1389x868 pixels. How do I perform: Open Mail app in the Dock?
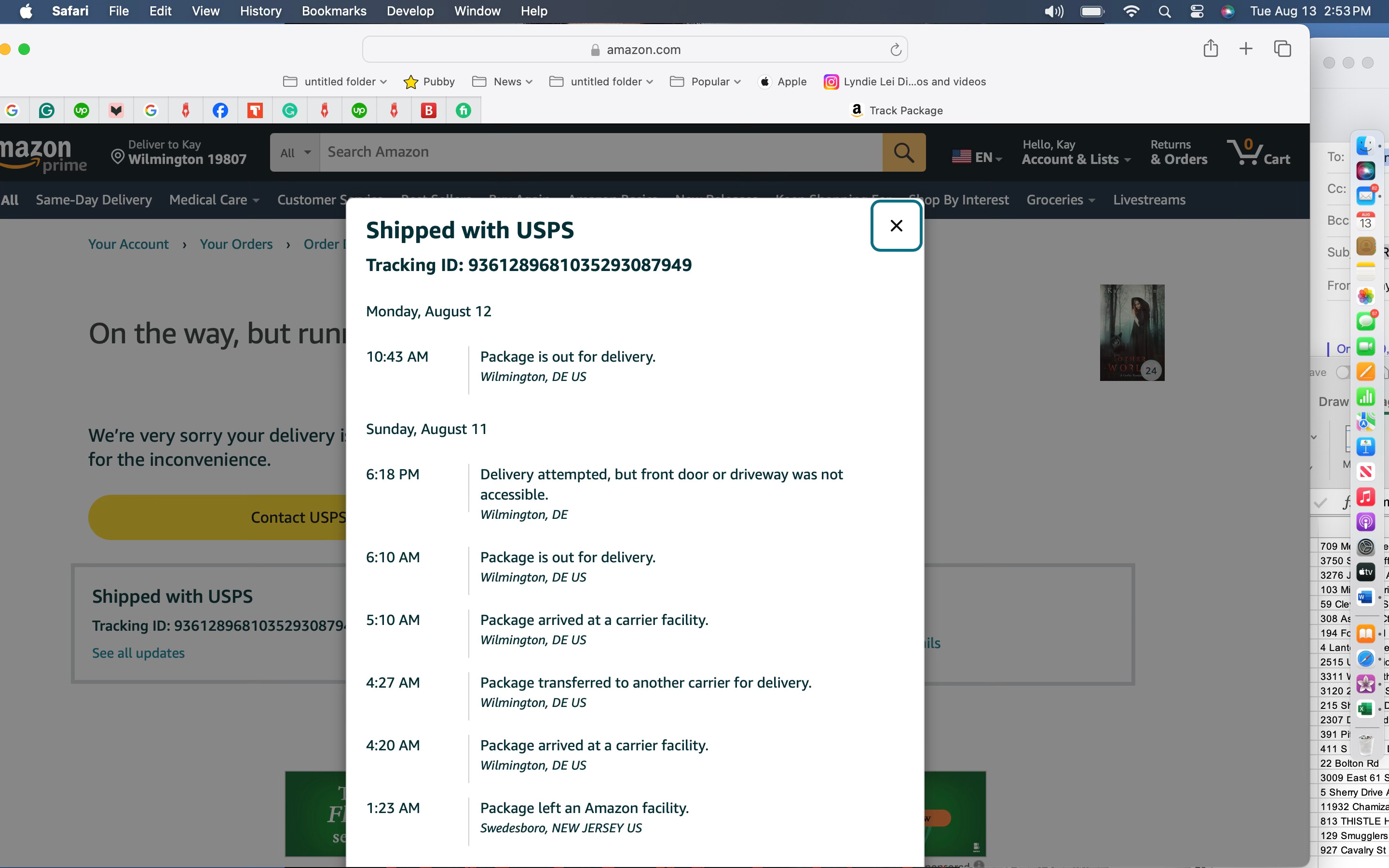1365,196
